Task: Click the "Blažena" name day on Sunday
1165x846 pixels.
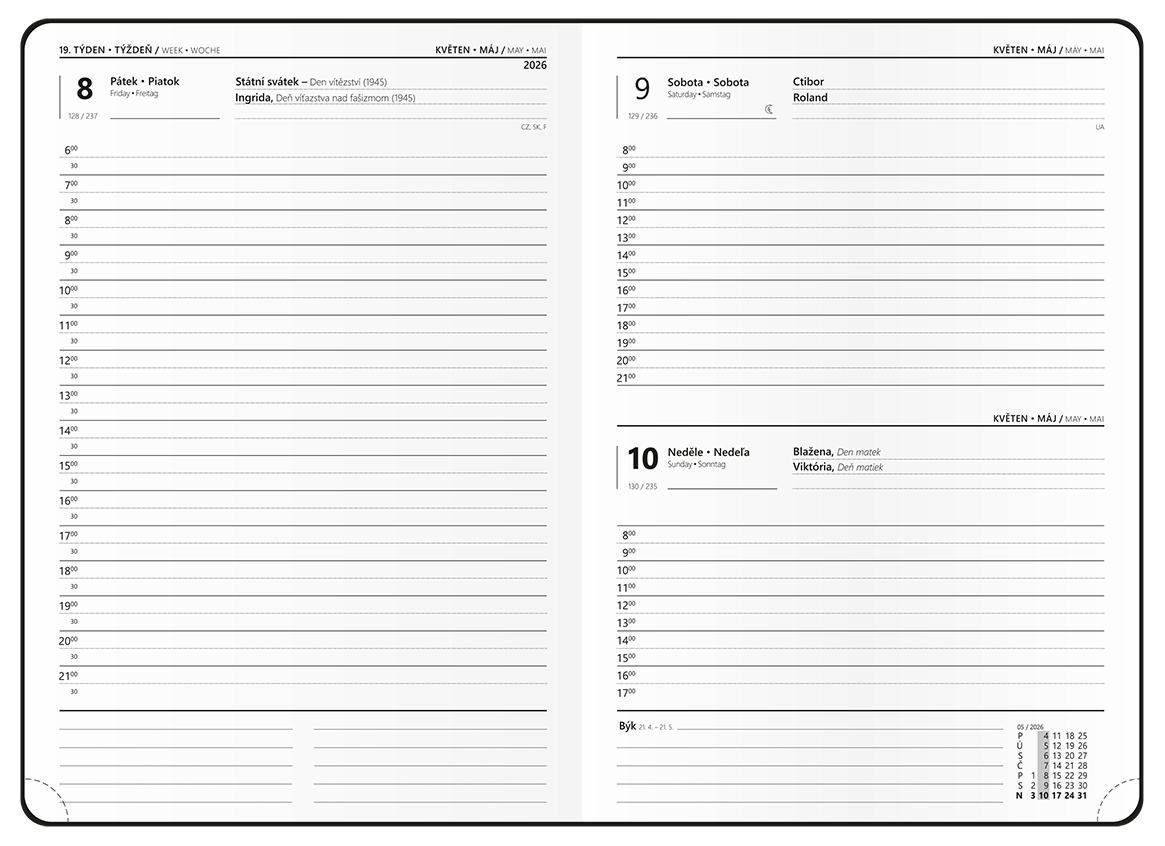Action: (813, 452)
